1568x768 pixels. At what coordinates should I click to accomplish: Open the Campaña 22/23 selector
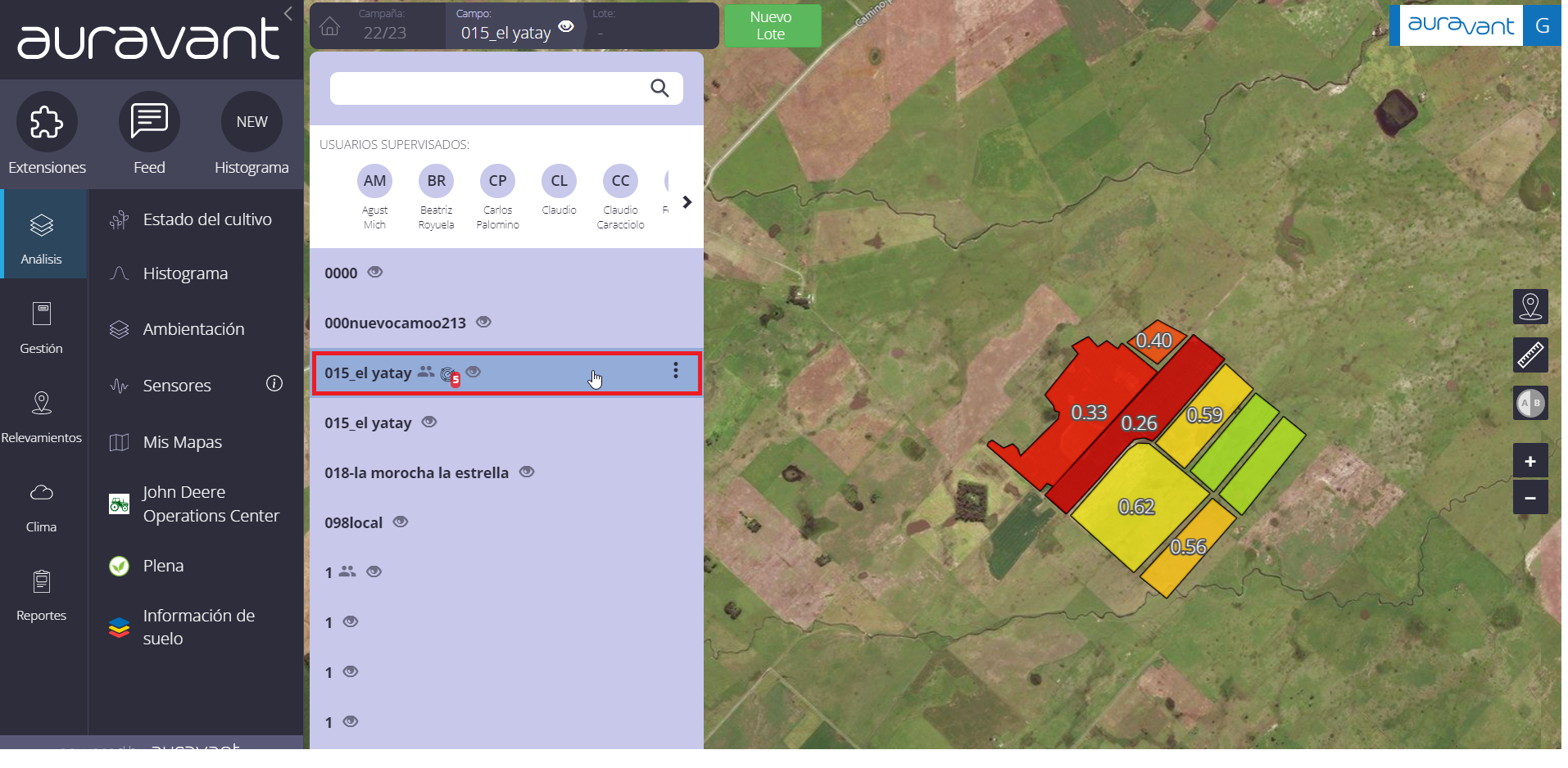(385, 25)
